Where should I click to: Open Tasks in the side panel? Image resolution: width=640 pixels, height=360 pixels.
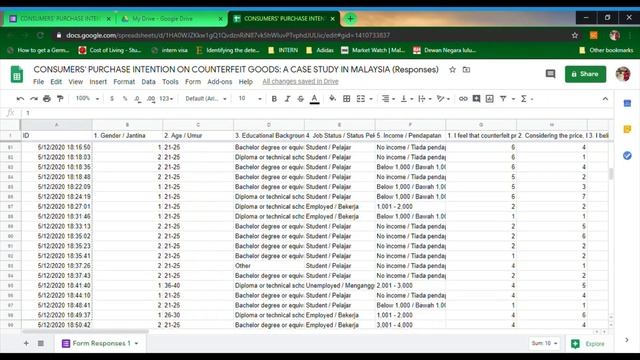[x=627, y=156]
